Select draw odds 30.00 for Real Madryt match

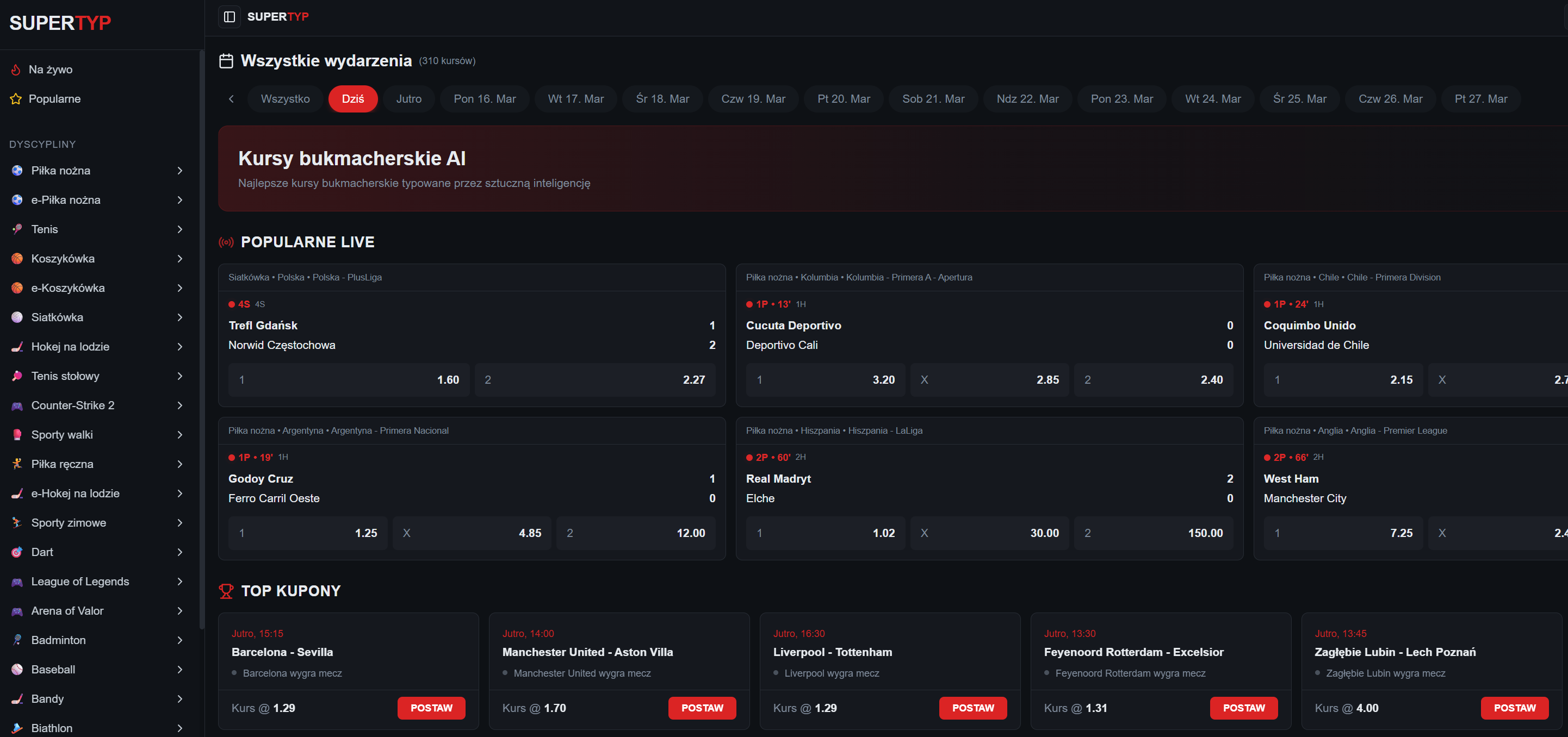point(989,533)
